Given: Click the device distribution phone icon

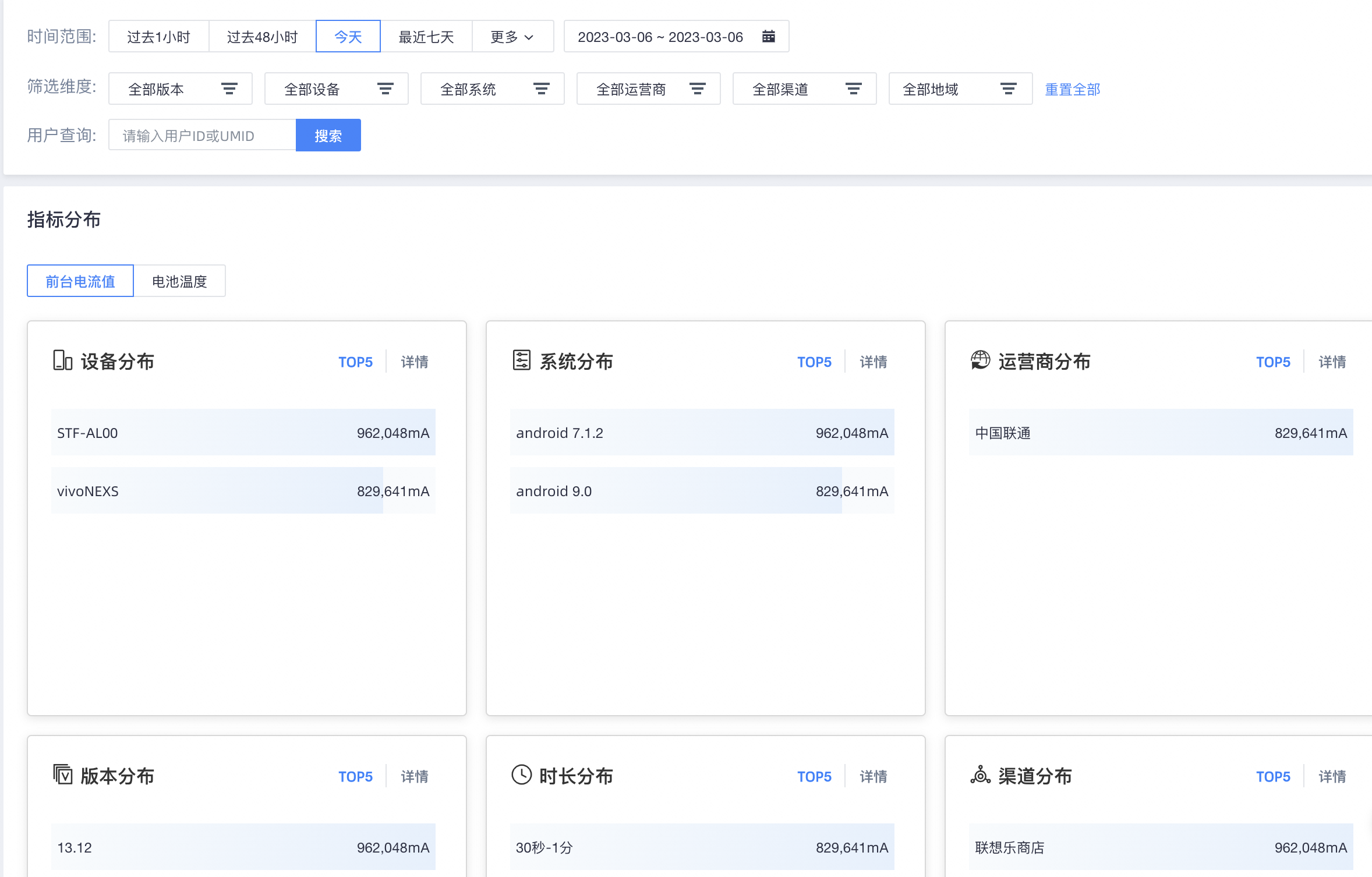Looking at the screenshot, I should coord(62,360).
